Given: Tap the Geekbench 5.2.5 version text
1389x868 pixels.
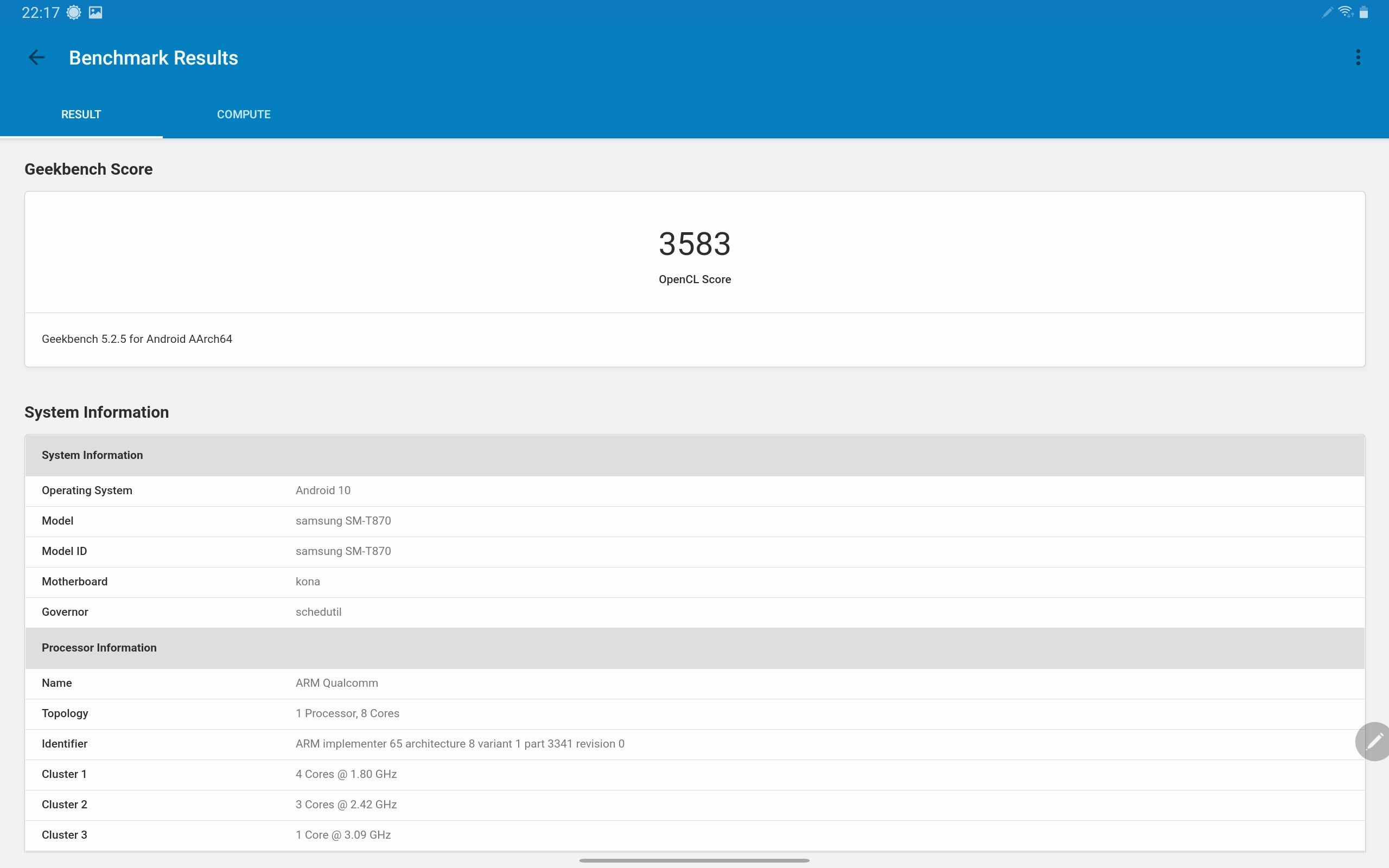Looking at the screenshot, I should pyautogui.click(x=137, y=339).
